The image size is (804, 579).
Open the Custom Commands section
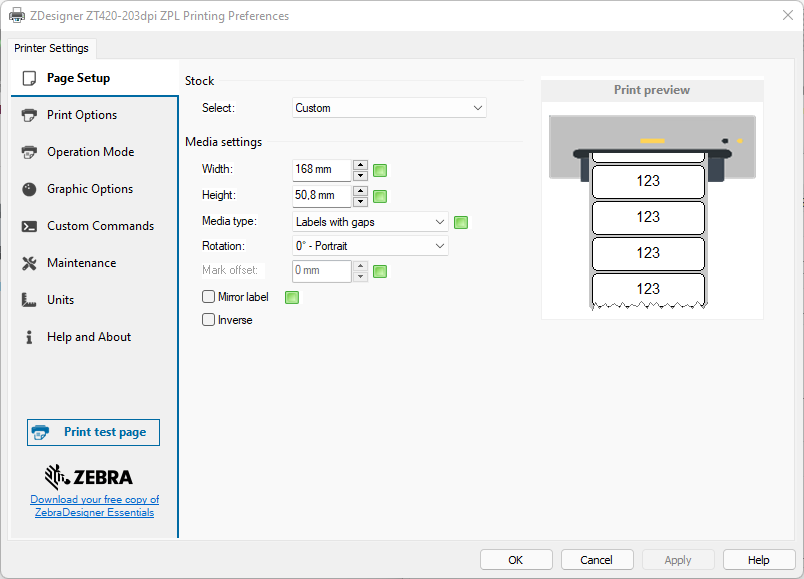click(95, 226)
